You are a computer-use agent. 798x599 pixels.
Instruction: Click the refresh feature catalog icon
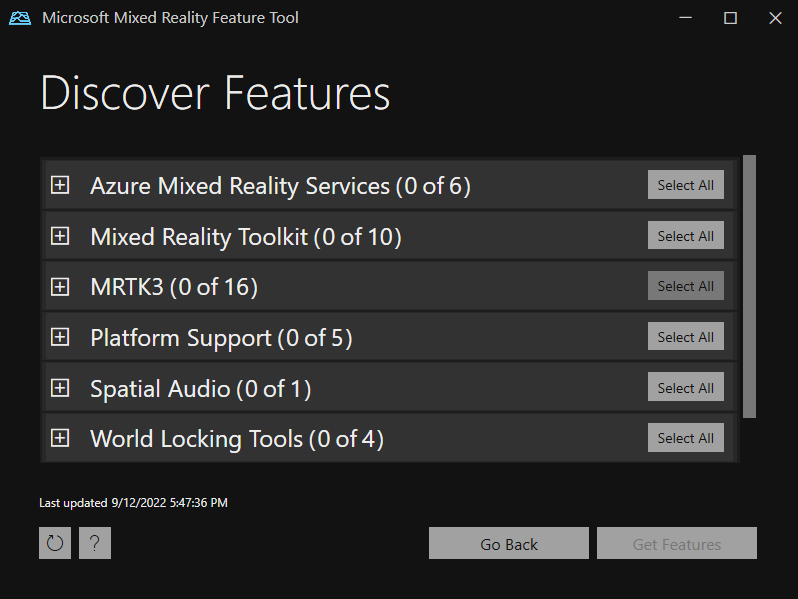click(x=55, y=543)
